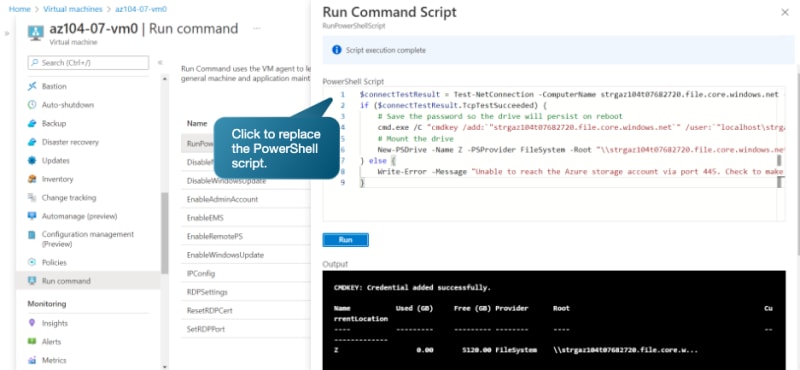The image size is (800, 370).
Task: Click line 1 of the PowerShell script editor
Action: click(569, 94)
